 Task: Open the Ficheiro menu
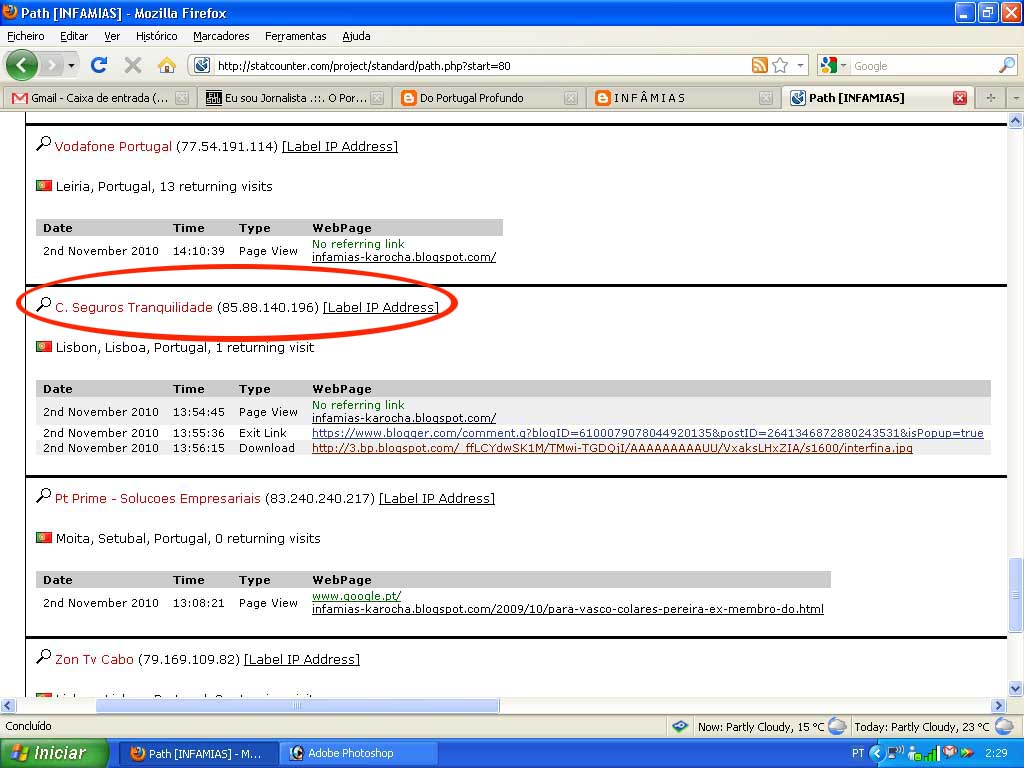pos(25,36)
